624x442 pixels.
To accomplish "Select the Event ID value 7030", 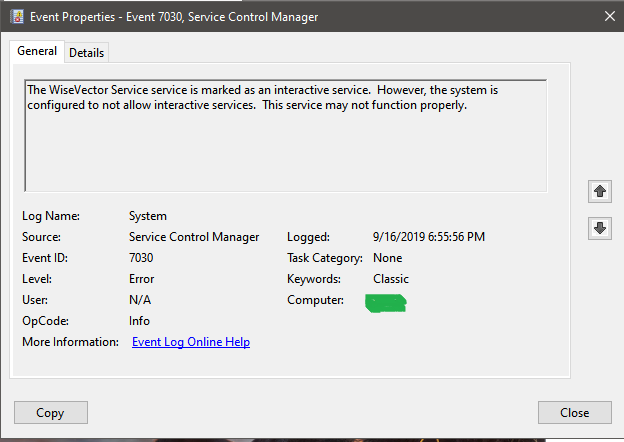I will tap(141, 258).
